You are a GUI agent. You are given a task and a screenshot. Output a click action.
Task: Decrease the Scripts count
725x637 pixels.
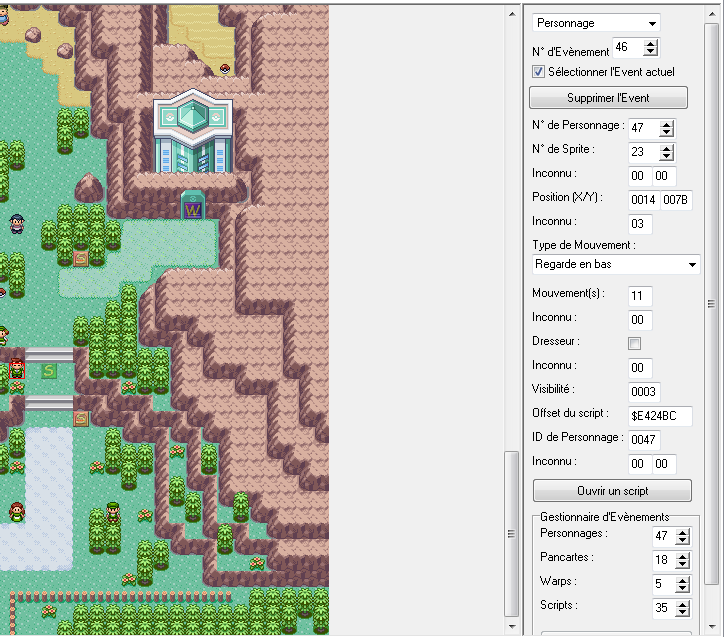click(682, 612)
